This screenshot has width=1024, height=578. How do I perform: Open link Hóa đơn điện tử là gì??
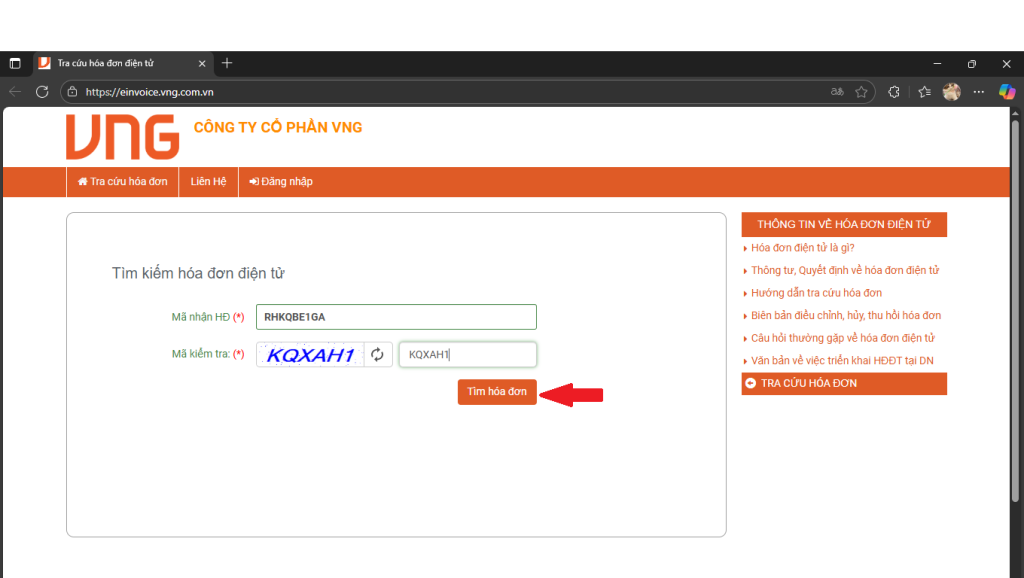click(802, 248)
